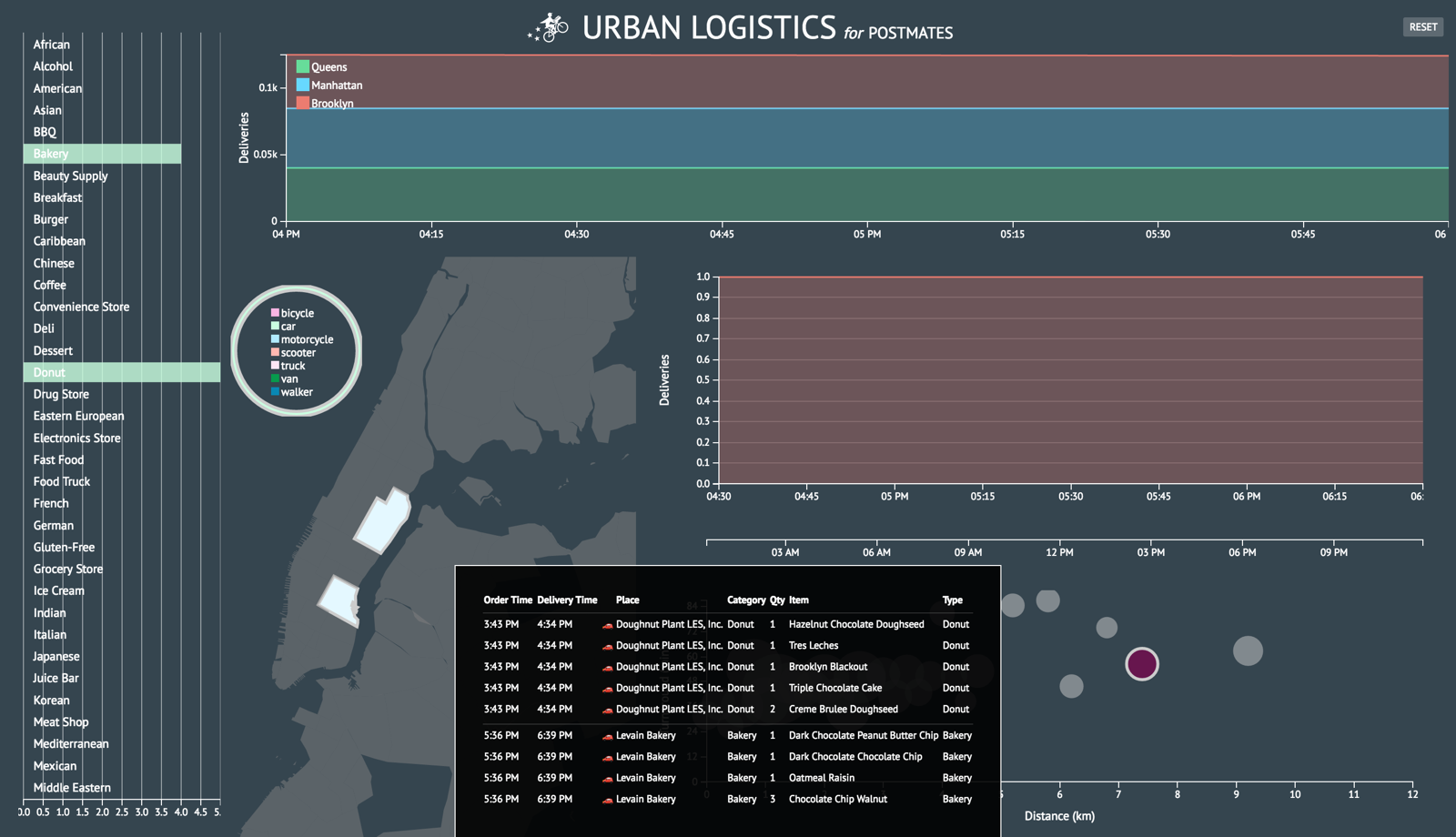The image size is (1456, 837).
Task: Click the scooter vehicle legend swatch
Action: click(275, 352)
